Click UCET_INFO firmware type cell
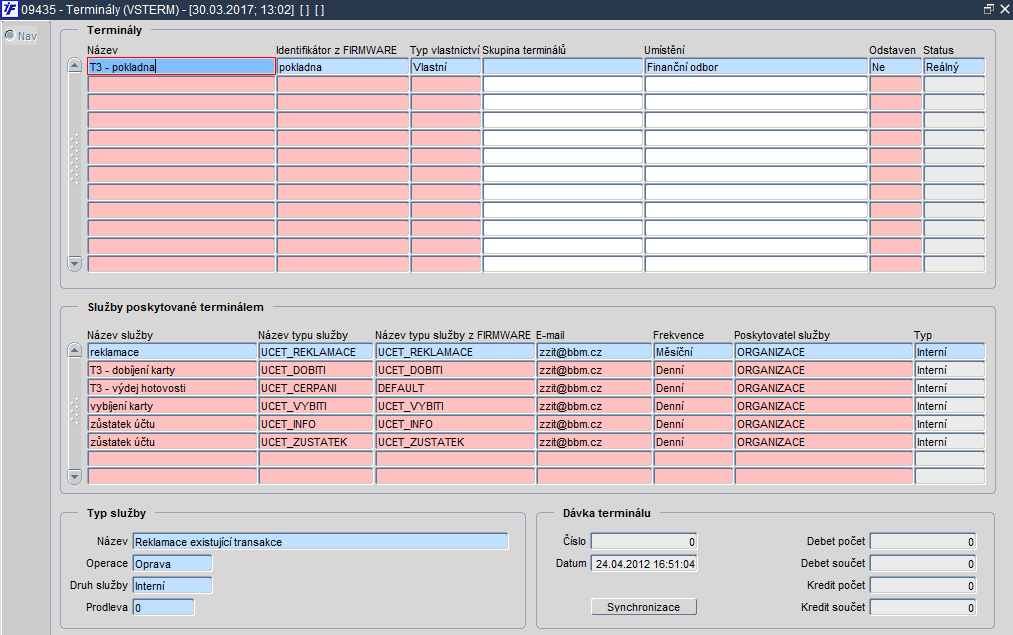1013x635 pixels. (455, 424)
